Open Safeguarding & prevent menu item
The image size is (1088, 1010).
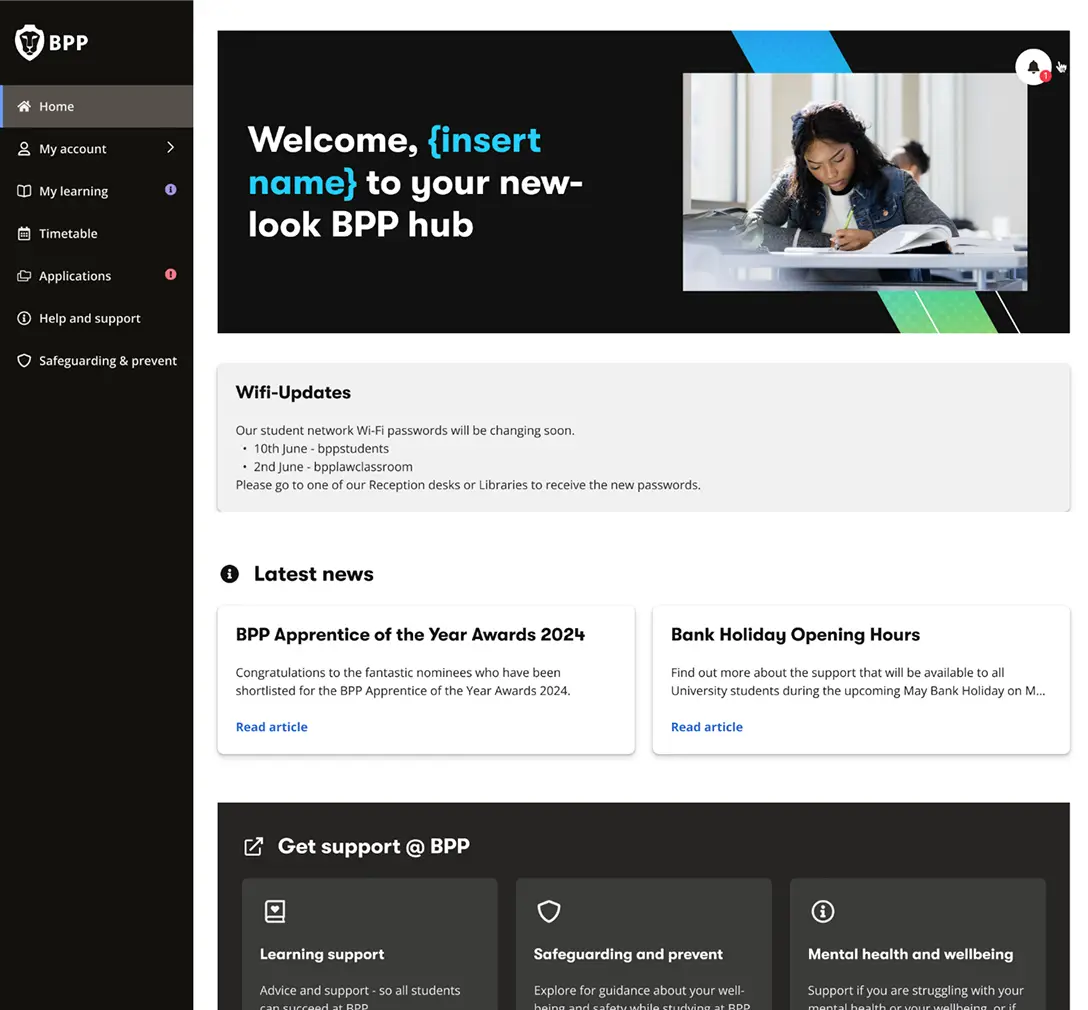96,360
